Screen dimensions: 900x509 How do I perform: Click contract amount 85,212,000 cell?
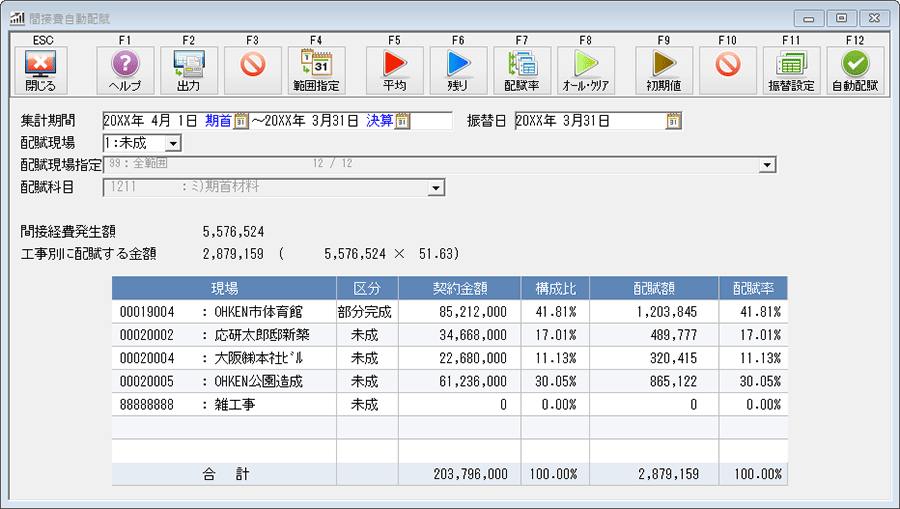tap(460, 312)
